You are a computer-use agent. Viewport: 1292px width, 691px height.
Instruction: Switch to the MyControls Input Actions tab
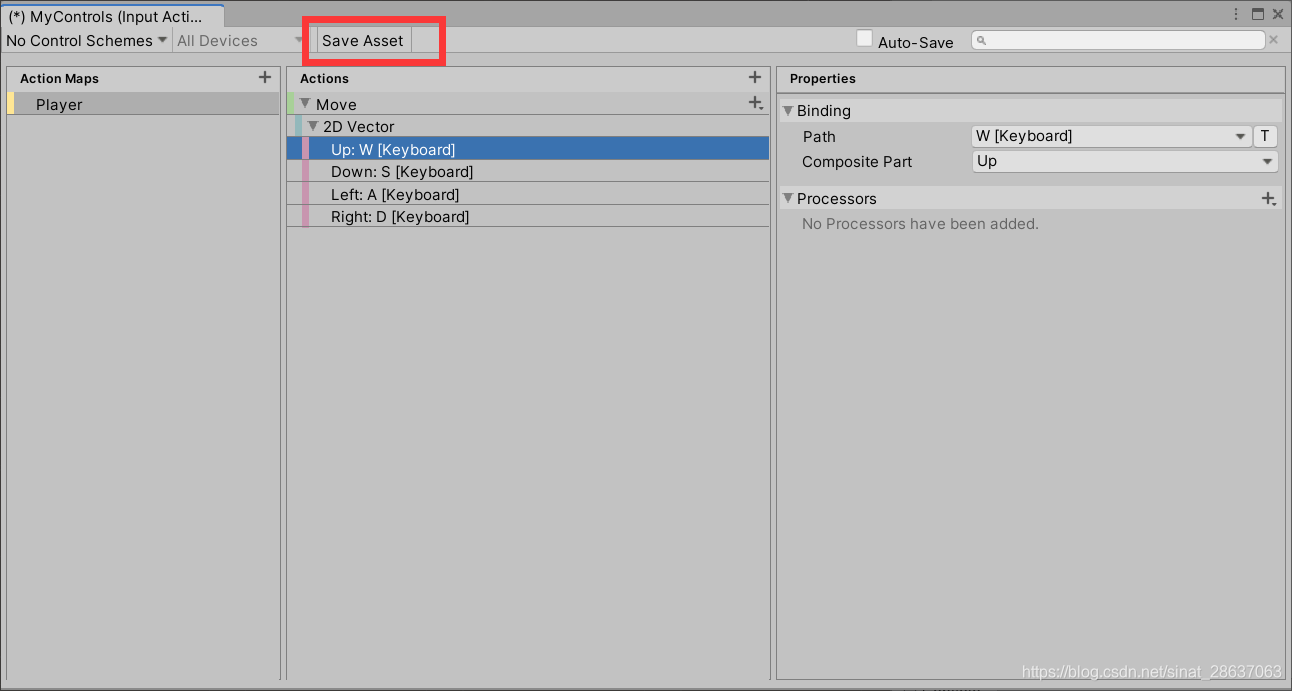(110, 15)
